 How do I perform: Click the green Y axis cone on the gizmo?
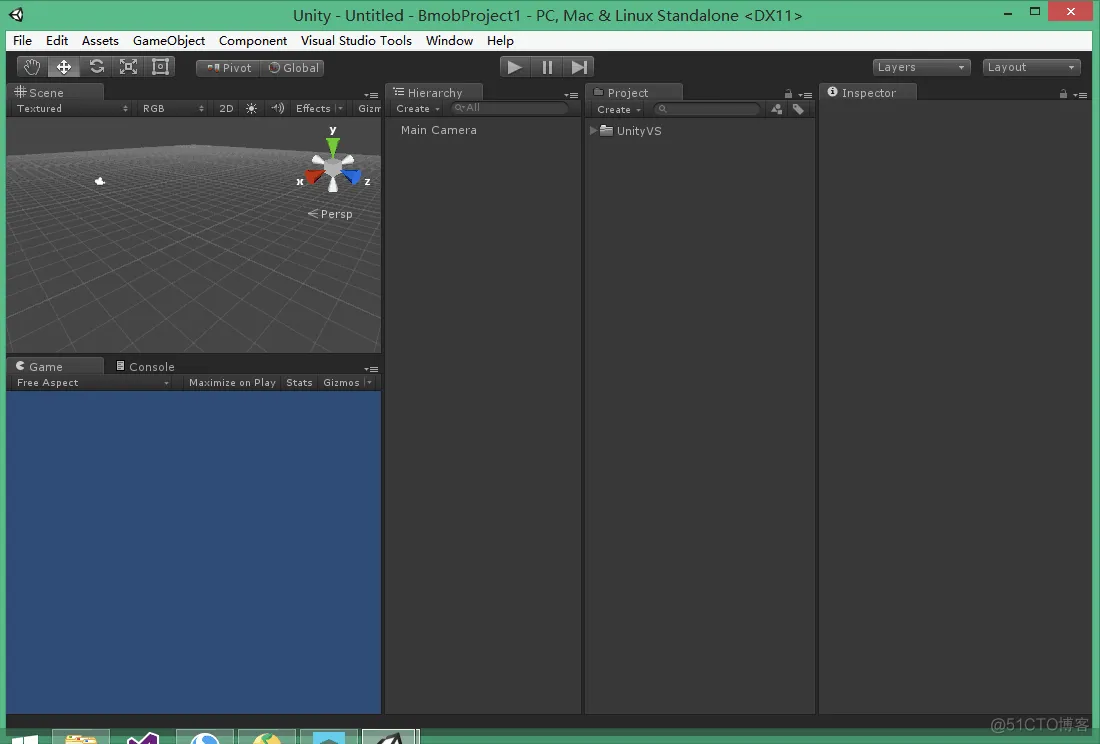[333, 147]
